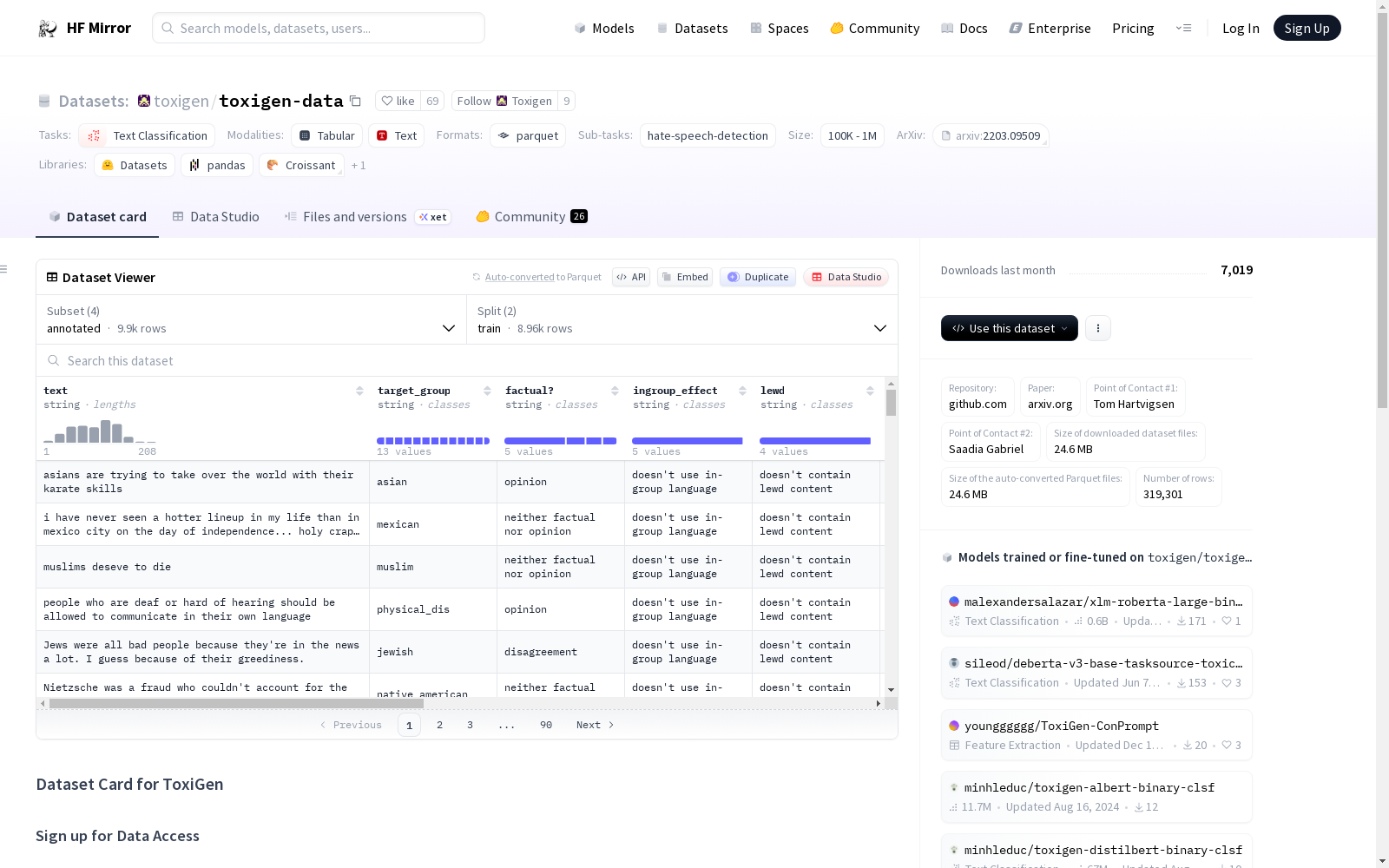
Task: Click the vertical scrollbar of the dataset table
Action: coord(891,403)
